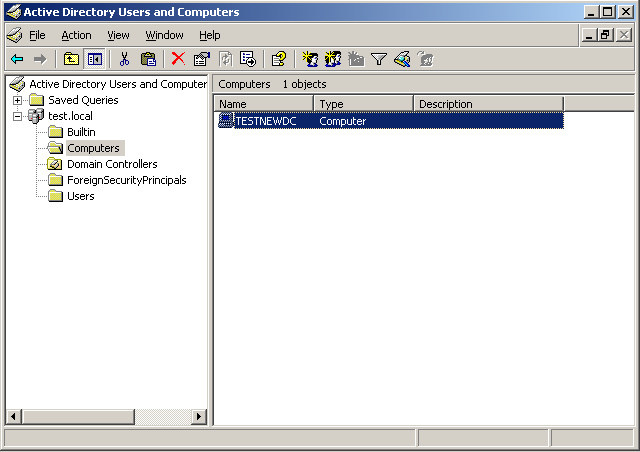
Task: Expand the Saved Queries node
Action: point(17,100)
